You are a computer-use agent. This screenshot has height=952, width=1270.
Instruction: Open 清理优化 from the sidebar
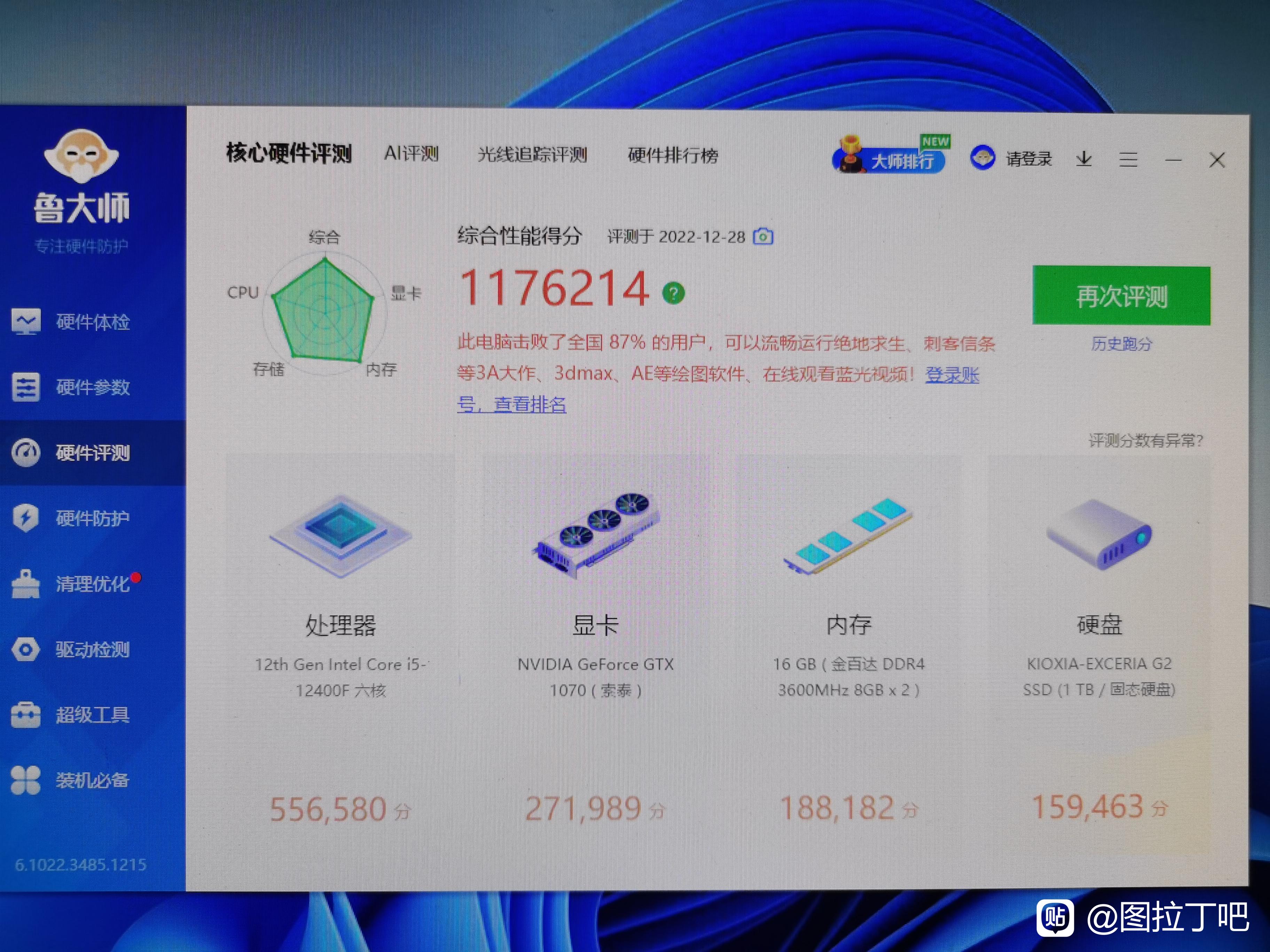[x=93, y=584]
